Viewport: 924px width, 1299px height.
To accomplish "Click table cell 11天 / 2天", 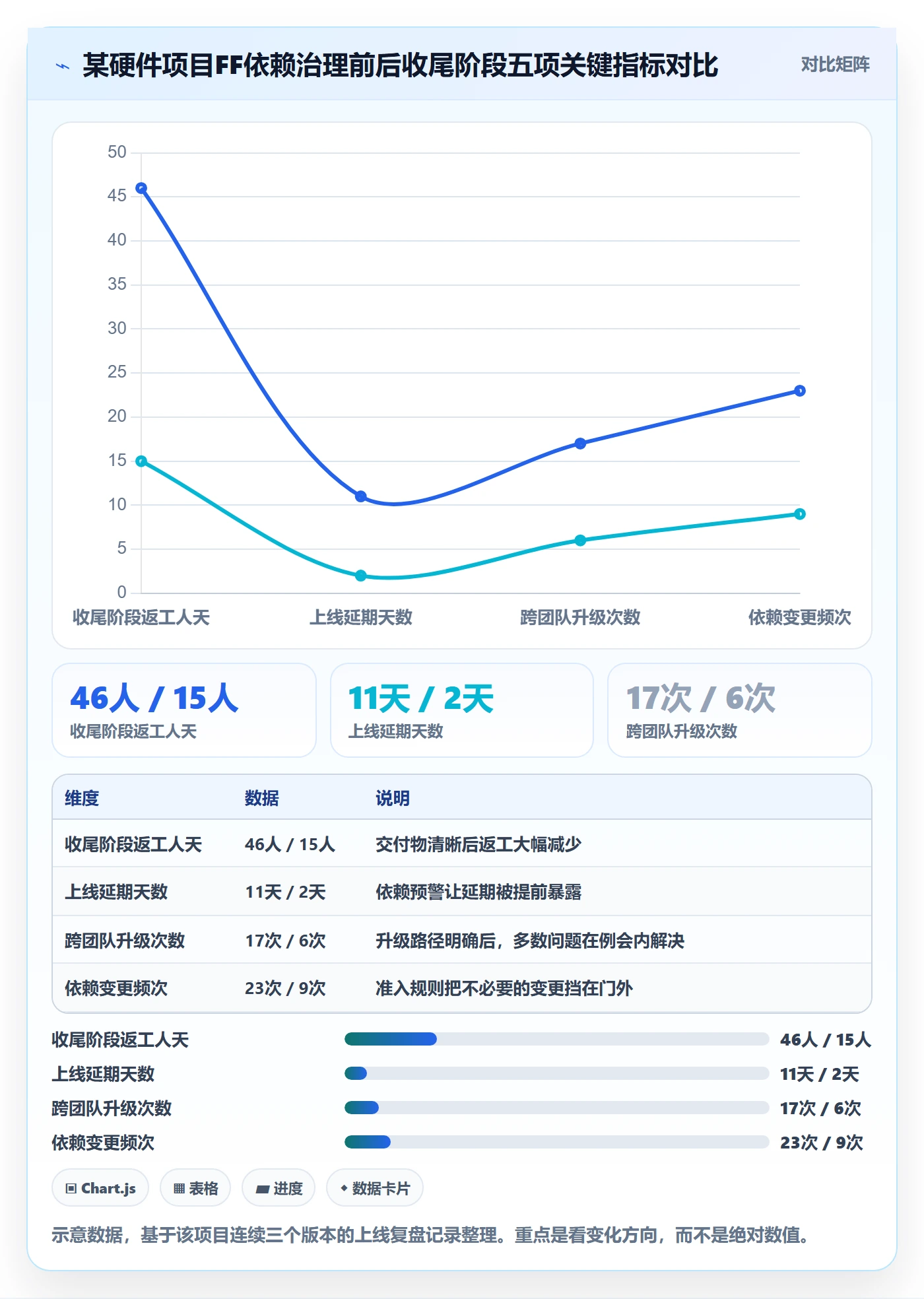I will 285,892.
